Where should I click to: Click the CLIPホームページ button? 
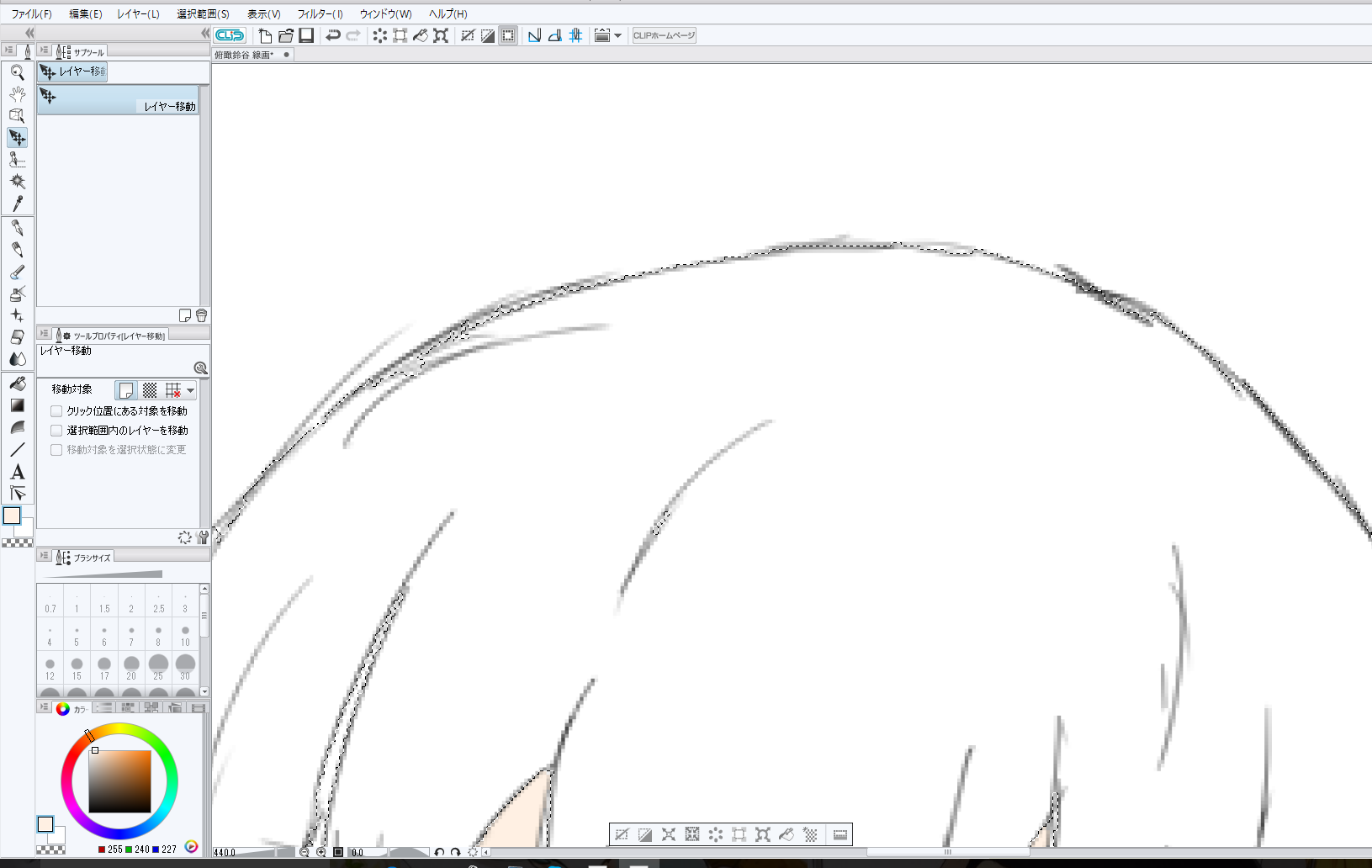664,35
